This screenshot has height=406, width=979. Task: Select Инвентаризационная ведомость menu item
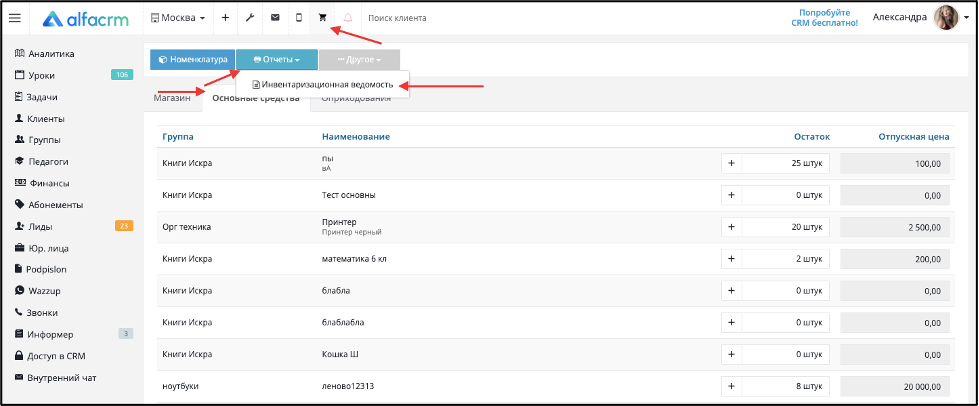(x=323, y=84)
